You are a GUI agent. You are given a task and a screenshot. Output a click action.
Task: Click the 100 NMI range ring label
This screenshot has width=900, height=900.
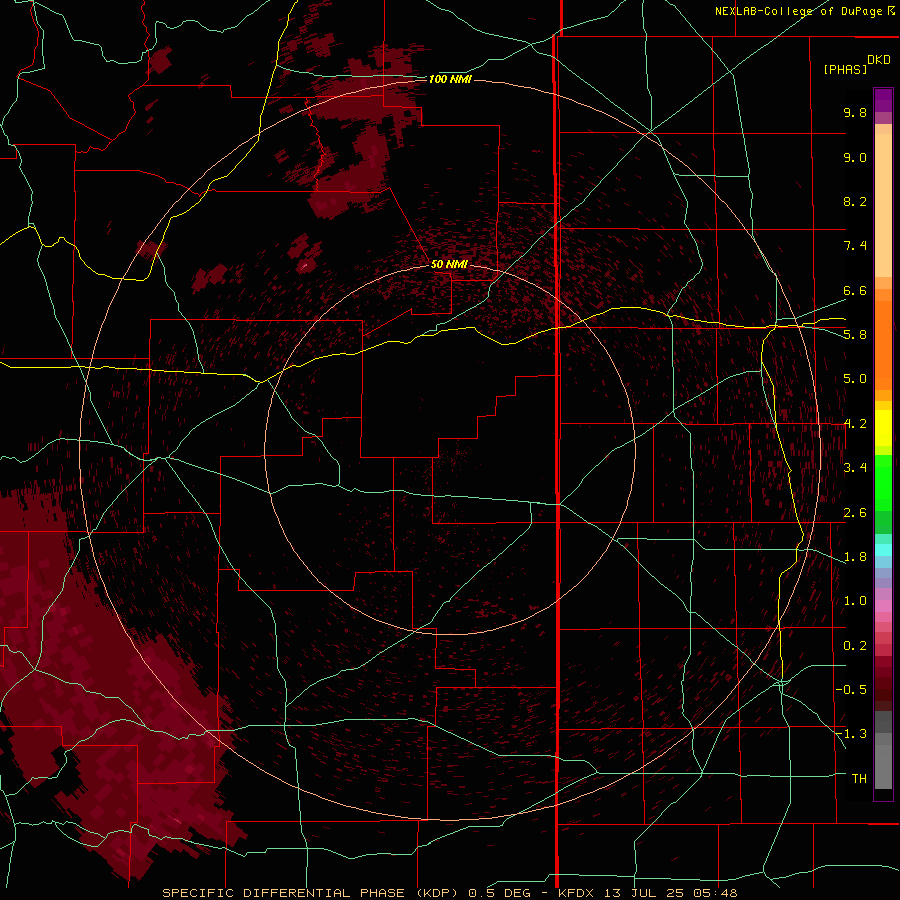pyautogui.click(x=450, y=79)
